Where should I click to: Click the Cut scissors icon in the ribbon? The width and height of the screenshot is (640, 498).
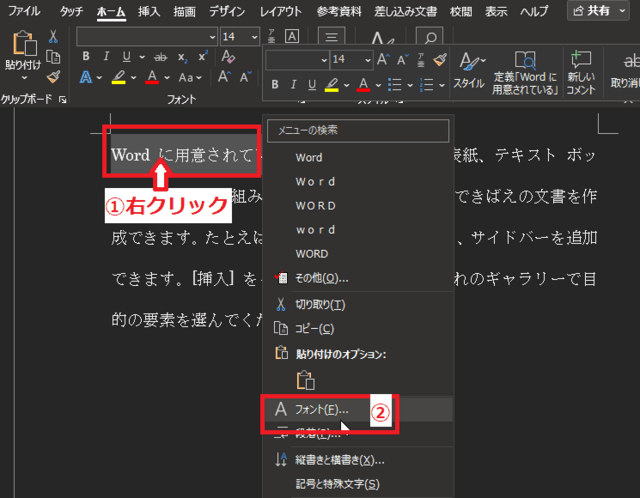tap(53, 36)
